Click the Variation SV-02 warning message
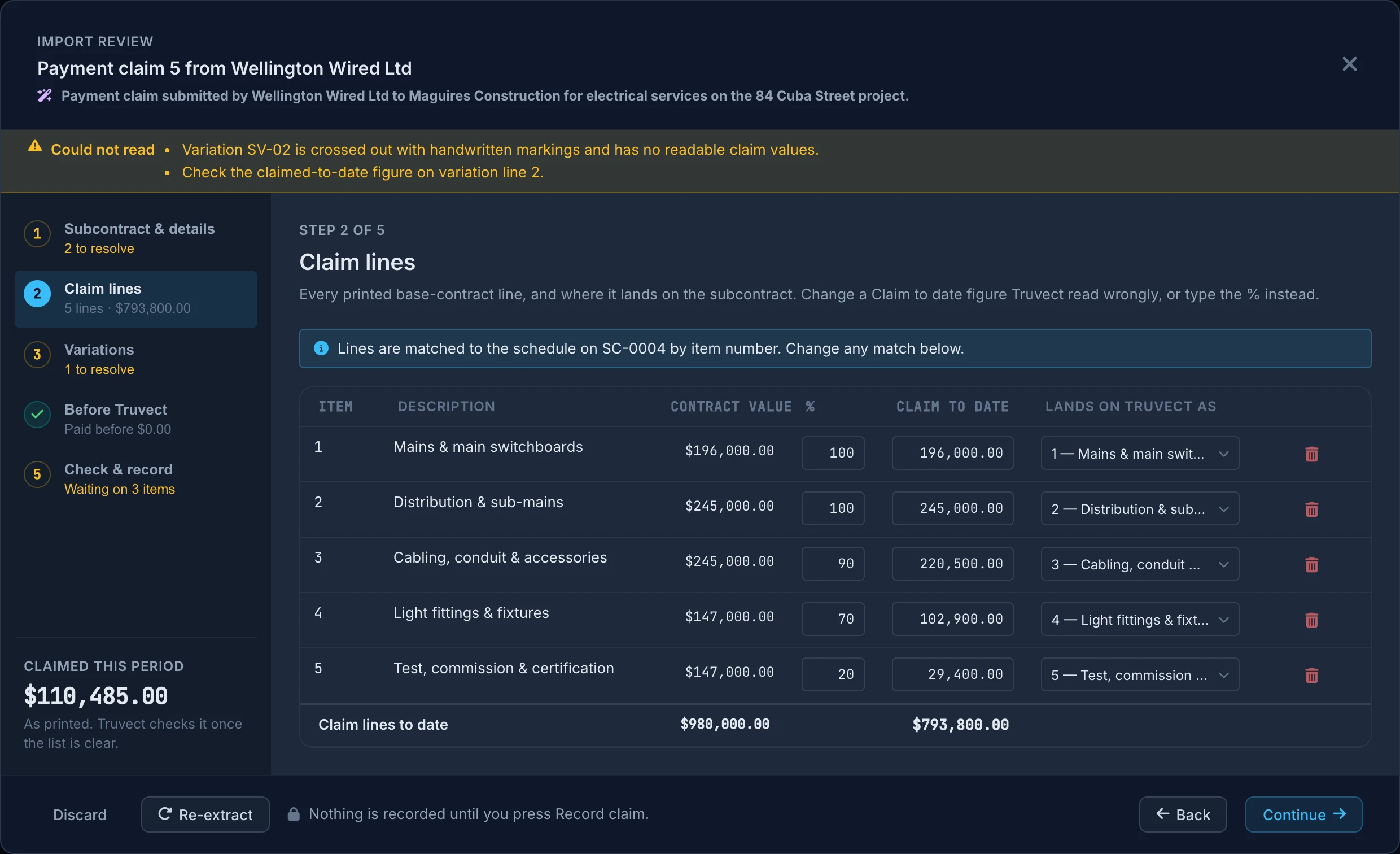This screenshot has width=1400, height=854. pyautogui.click(x=500, y=150)
